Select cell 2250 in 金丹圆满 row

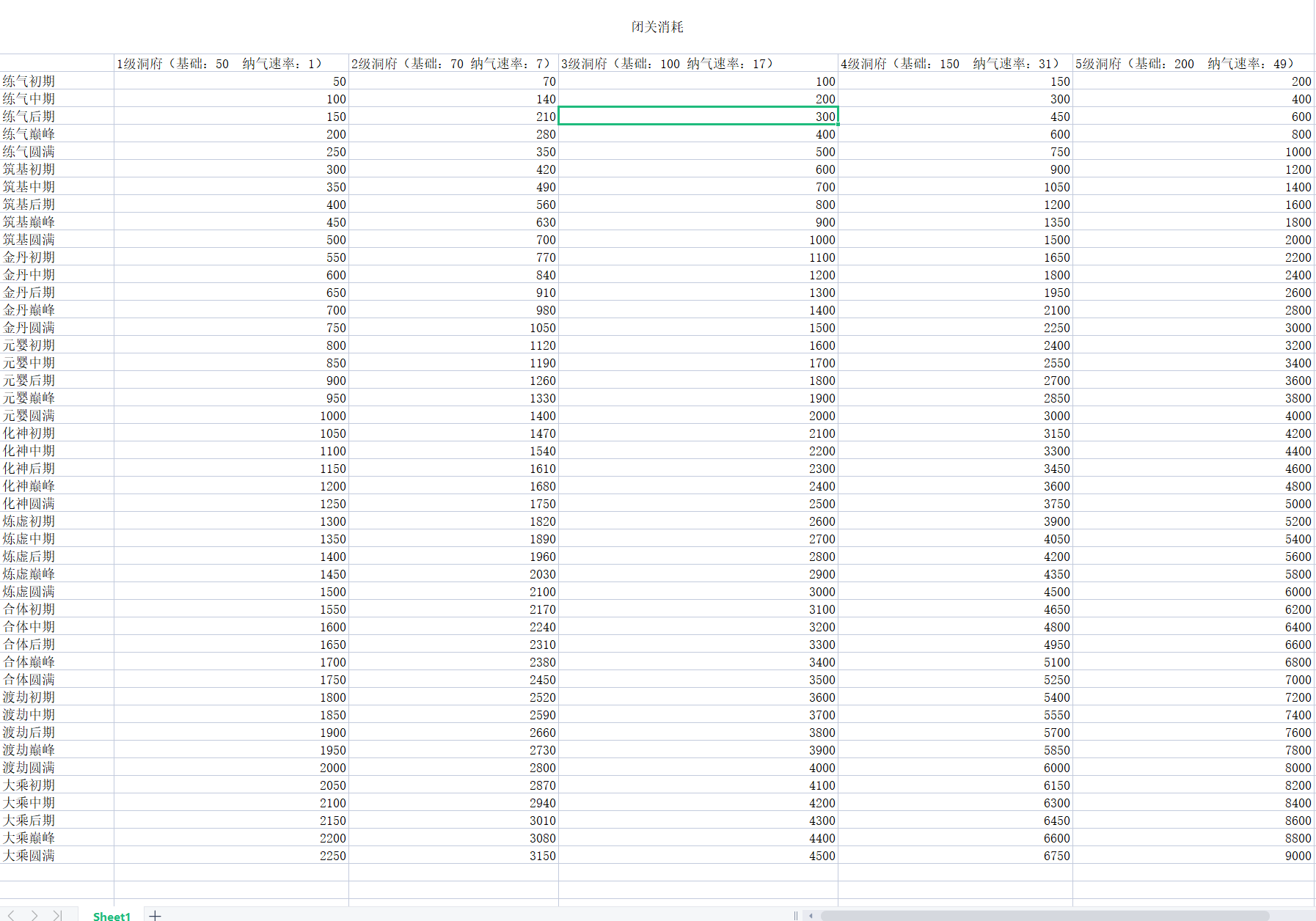[x=955, y=327]
